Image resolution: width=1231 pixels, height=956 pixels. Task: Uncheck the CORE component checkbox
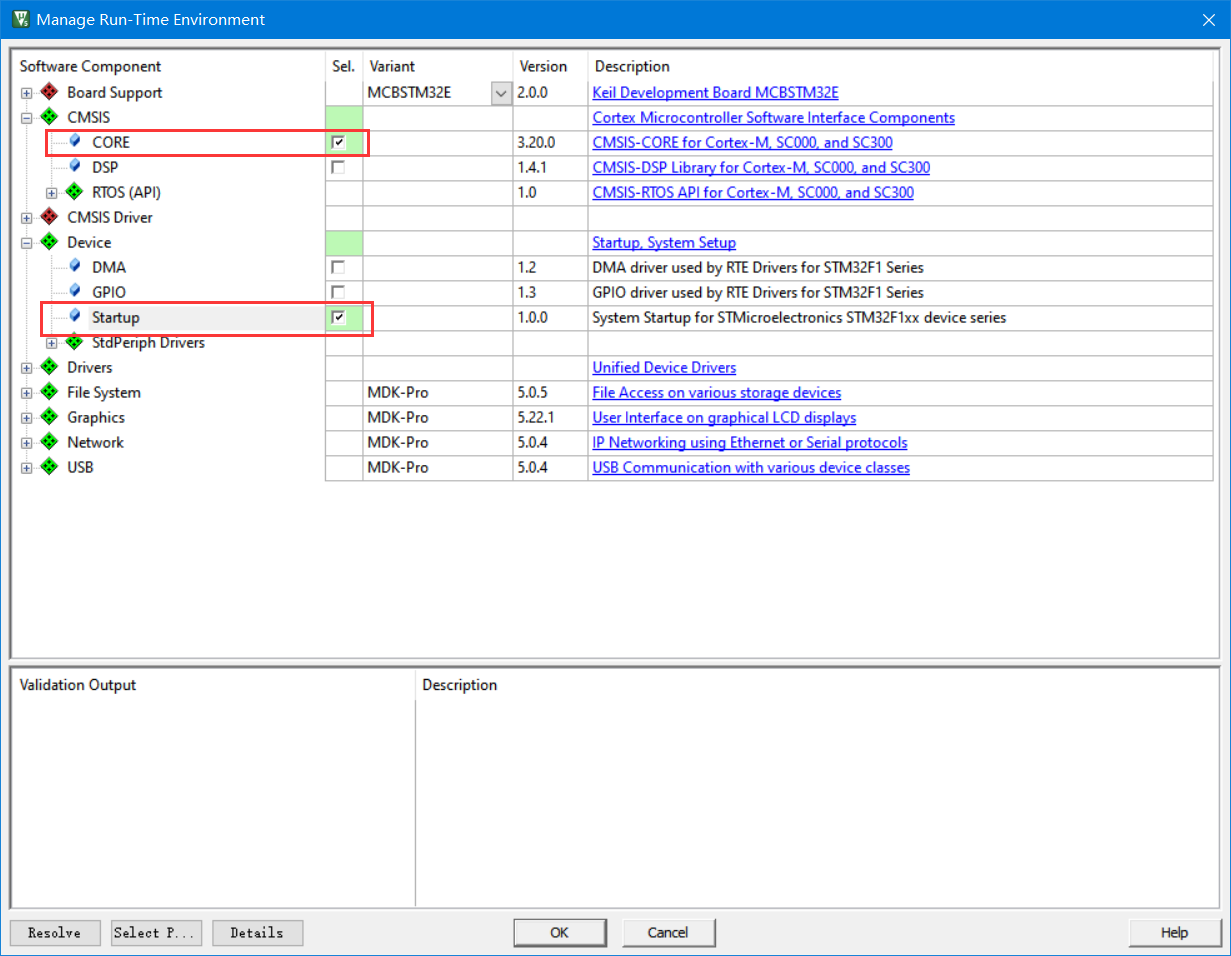point(338,142)
